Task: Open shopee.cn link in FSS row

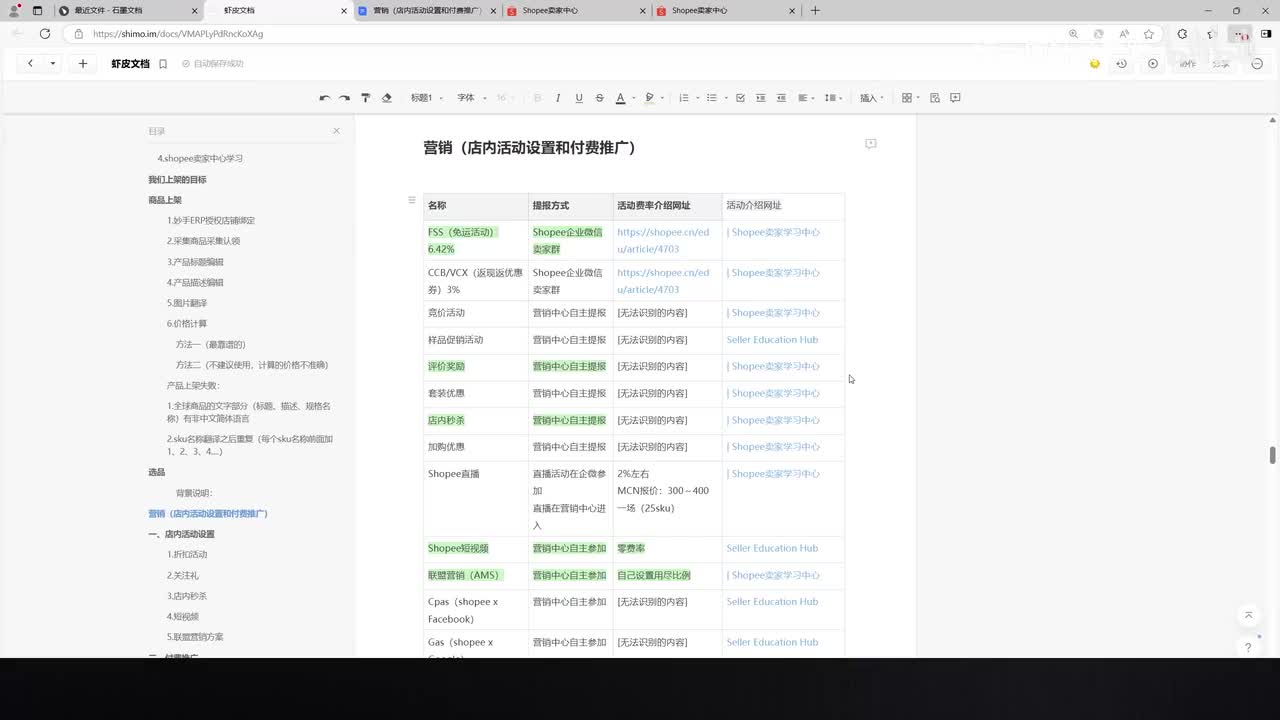Action: point(663,241)
